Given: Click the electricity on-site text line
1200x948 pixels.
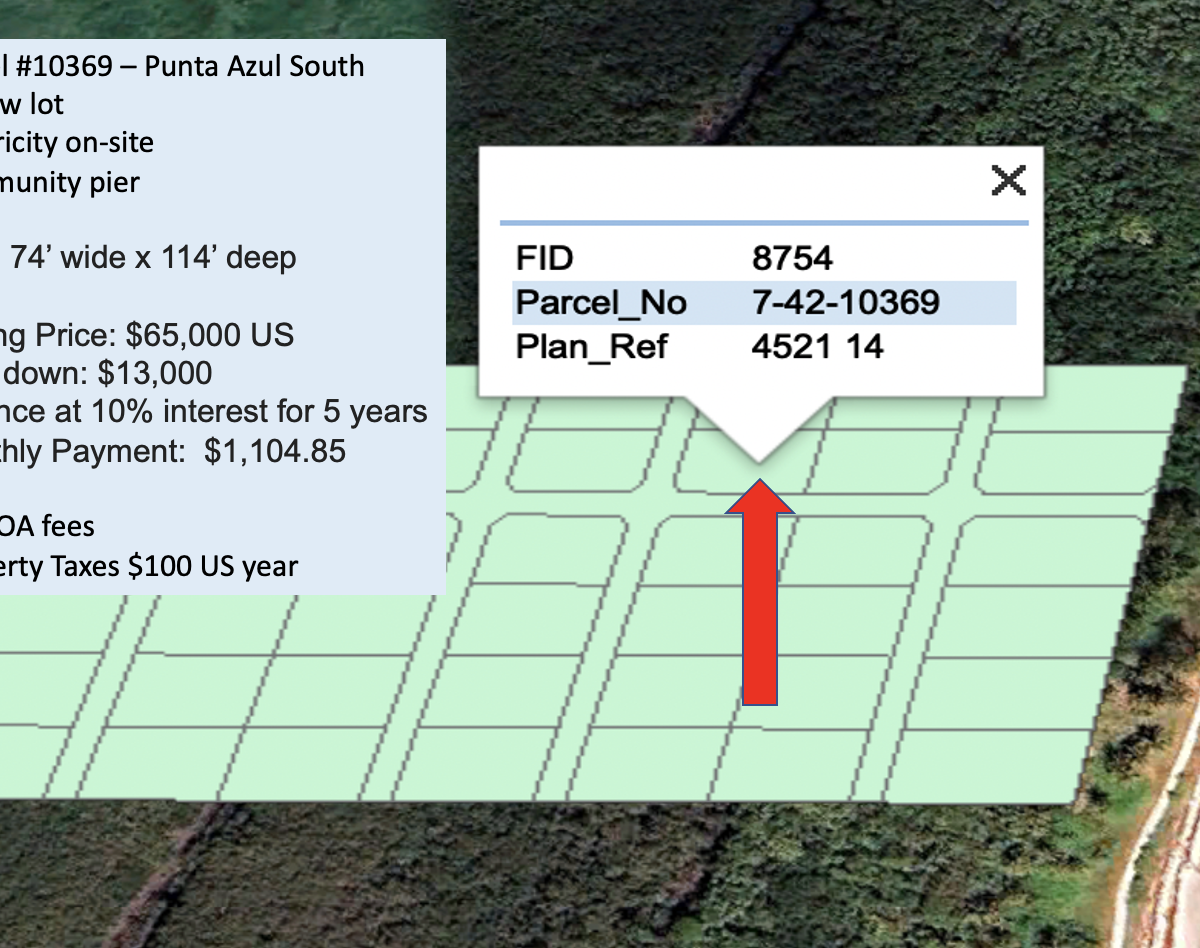Looking at the screenshot, I should [77, 143].
